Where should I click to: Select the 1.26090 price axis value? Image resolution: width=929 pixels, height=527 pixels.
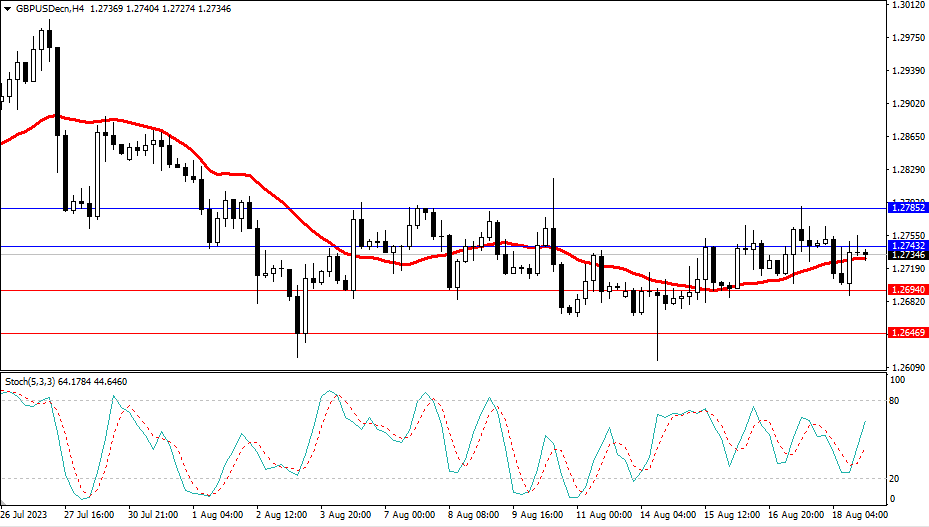[x=906, y=368]
